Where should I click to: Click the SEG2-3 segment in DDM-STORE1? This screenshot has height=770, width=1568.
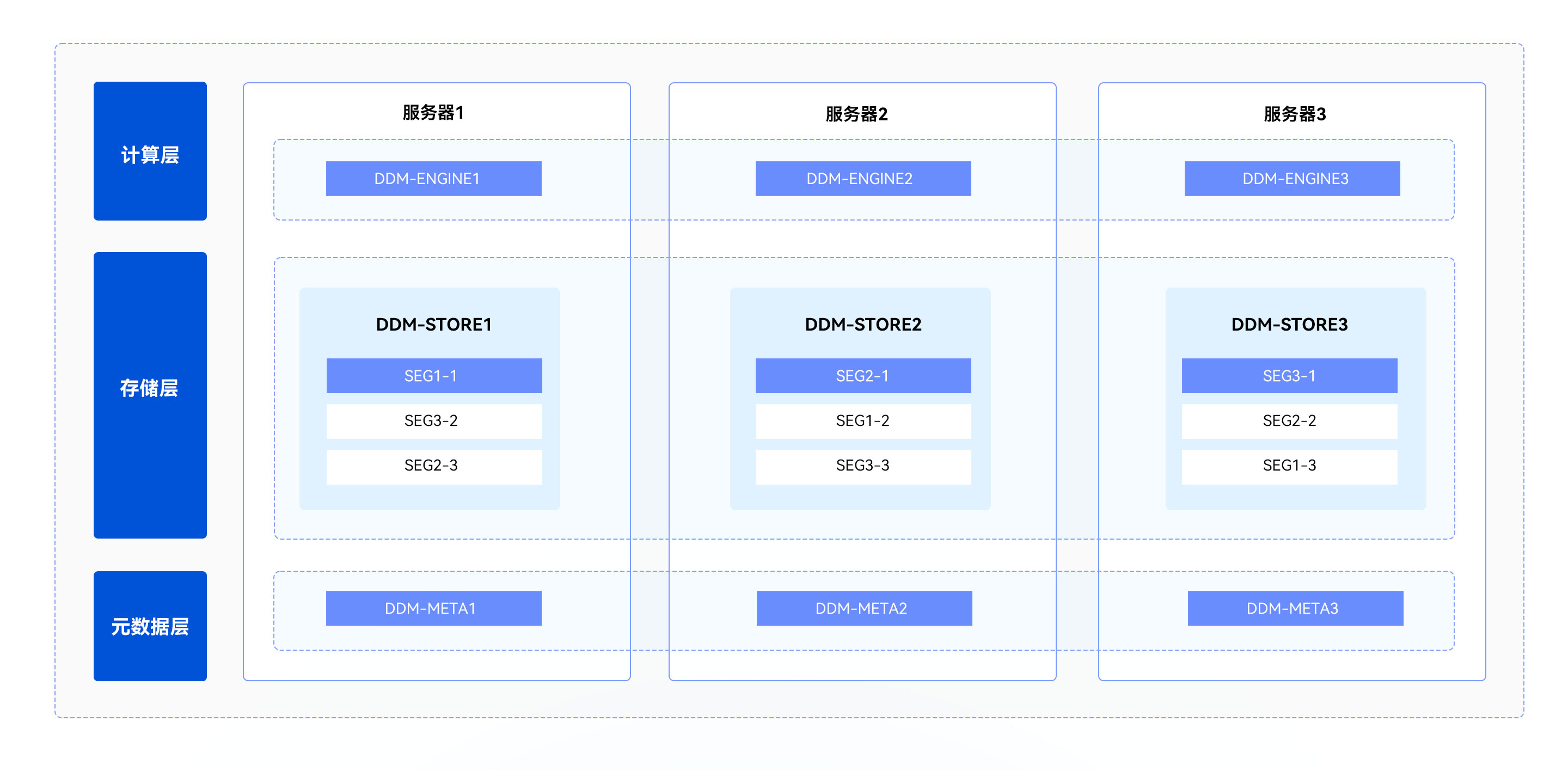click(433, 466)
